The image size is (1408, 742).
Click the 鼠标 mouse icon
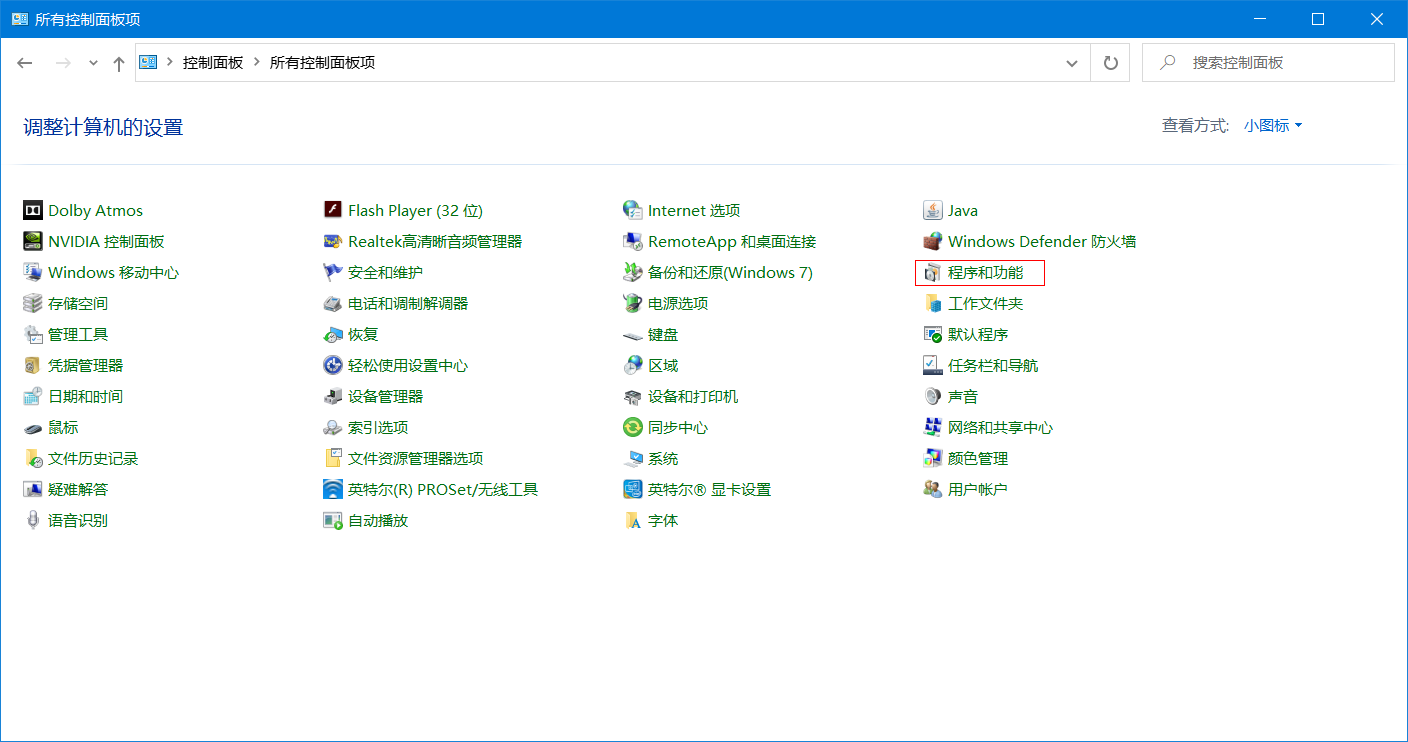(x=33, y=427)
